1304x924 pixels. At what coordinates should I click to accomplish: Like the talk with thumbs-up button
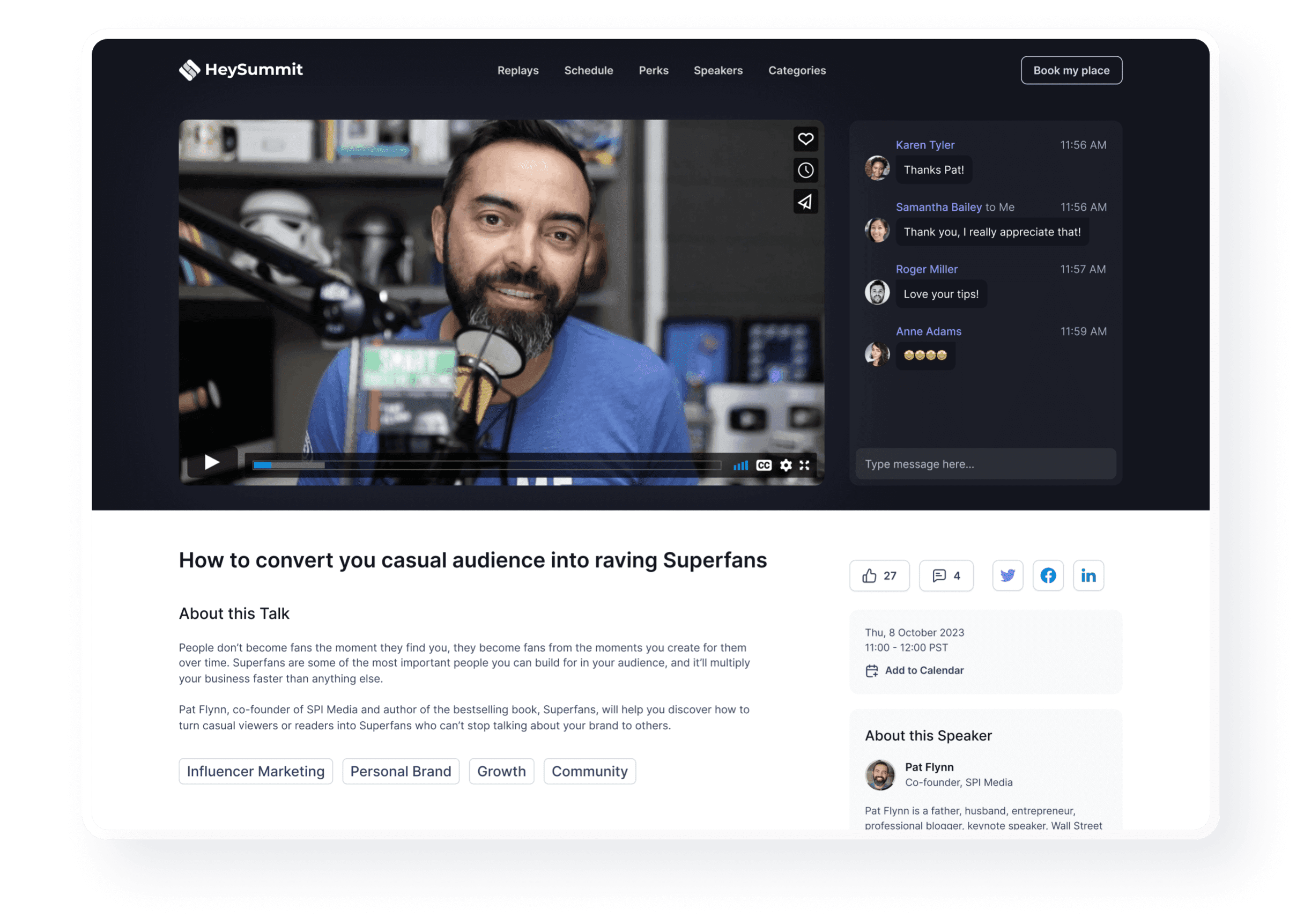pyautogui.click(x=879, y=576)
